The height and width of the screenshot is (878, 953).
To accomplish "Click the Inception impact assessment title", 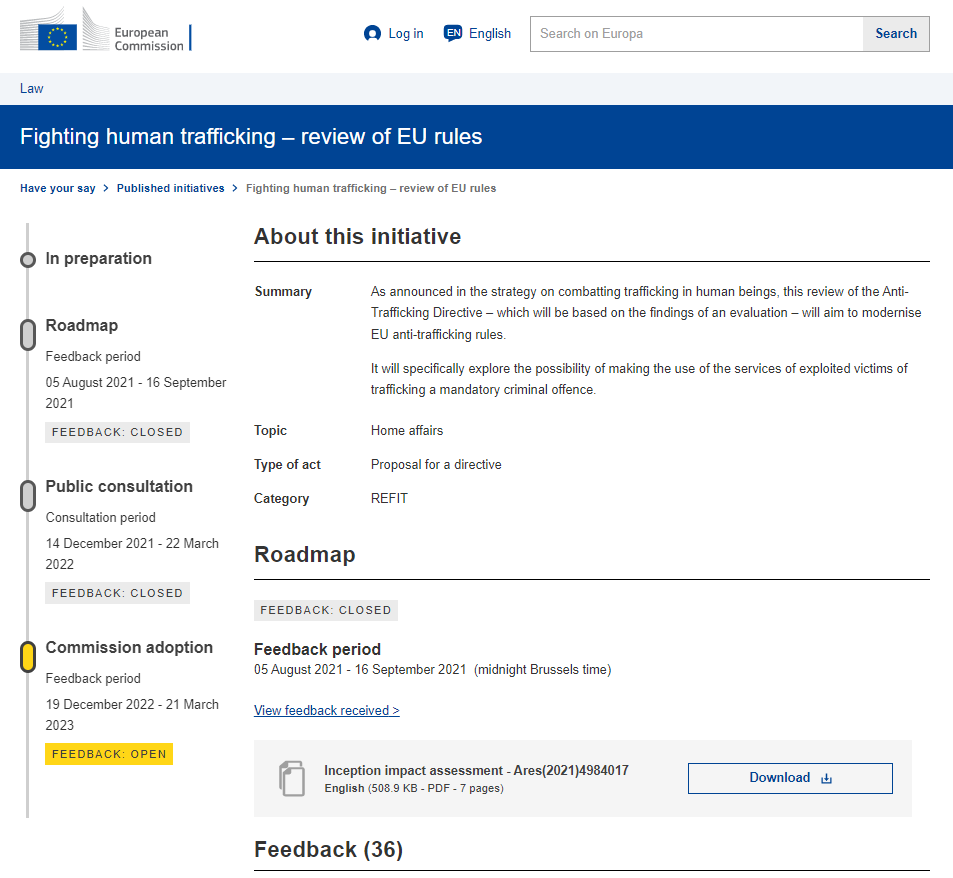I will (476, 770).
